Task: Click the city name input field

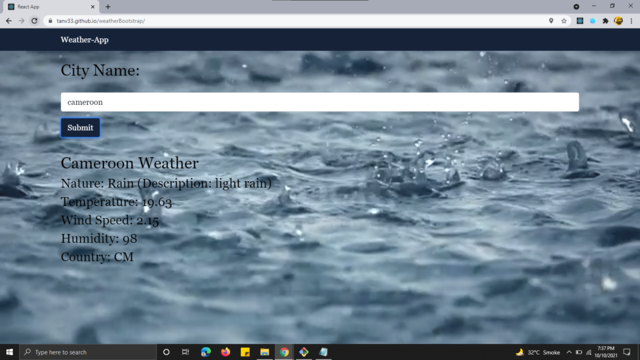Action: coord(320,102)
